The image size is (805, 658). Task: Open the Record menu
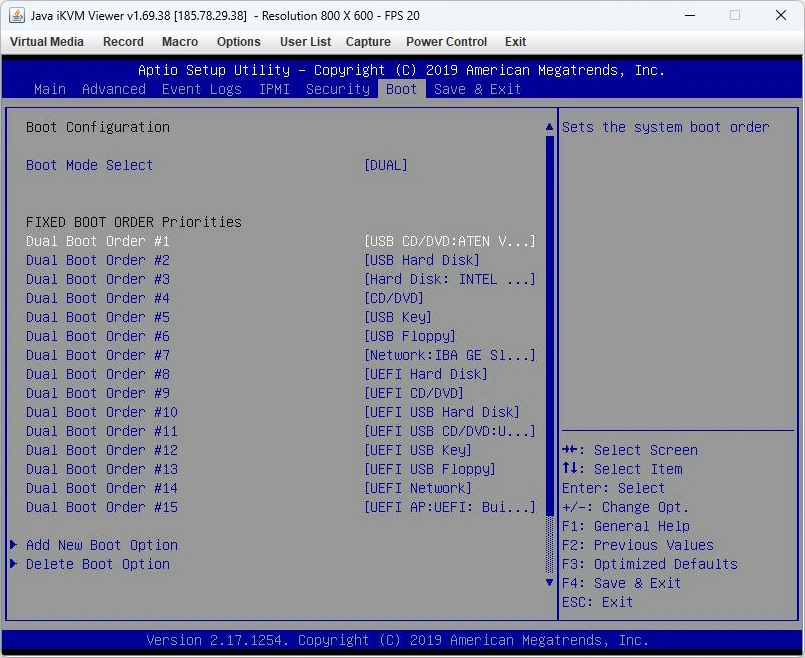click(123, 42)
